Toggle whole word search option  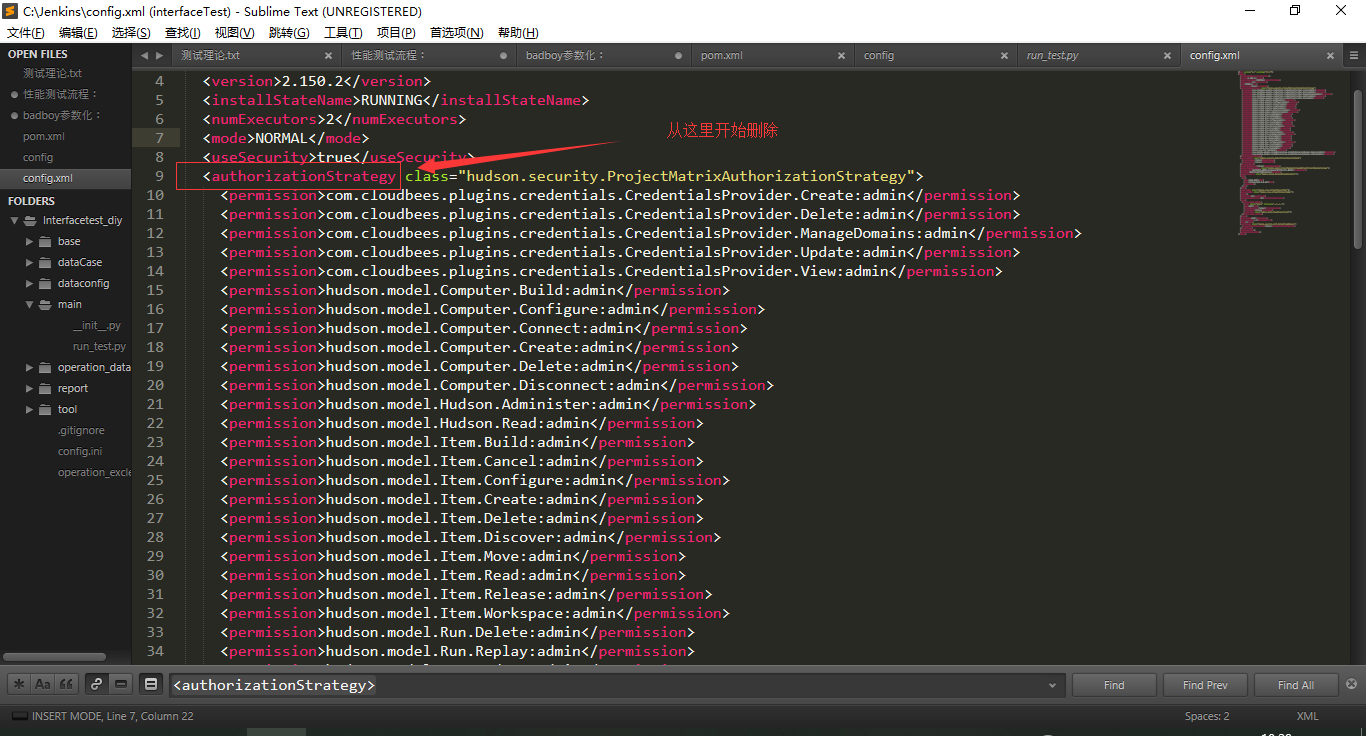pos(66,685)
